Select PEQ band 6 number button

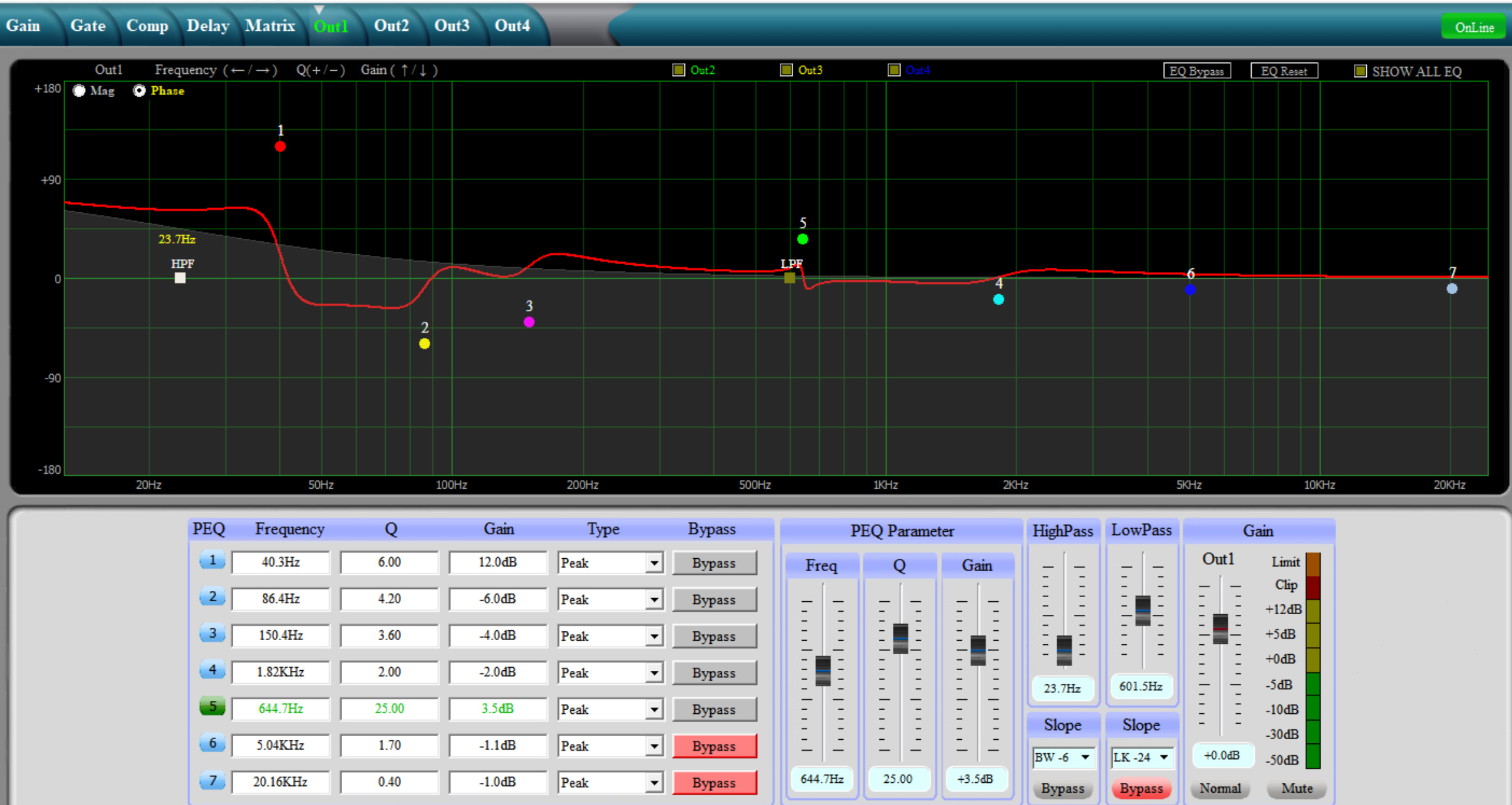pyautogui.click(x=212, y=743)
